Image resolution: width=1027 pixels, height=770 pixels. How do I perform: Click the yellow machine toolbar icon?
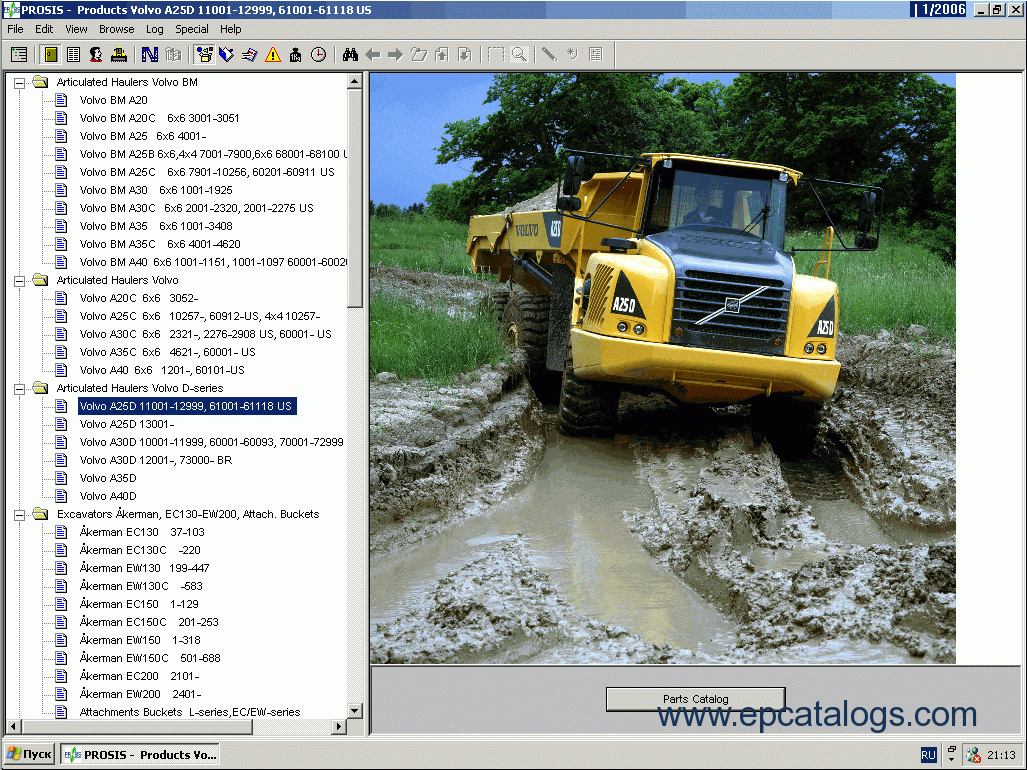click(119, 54)
